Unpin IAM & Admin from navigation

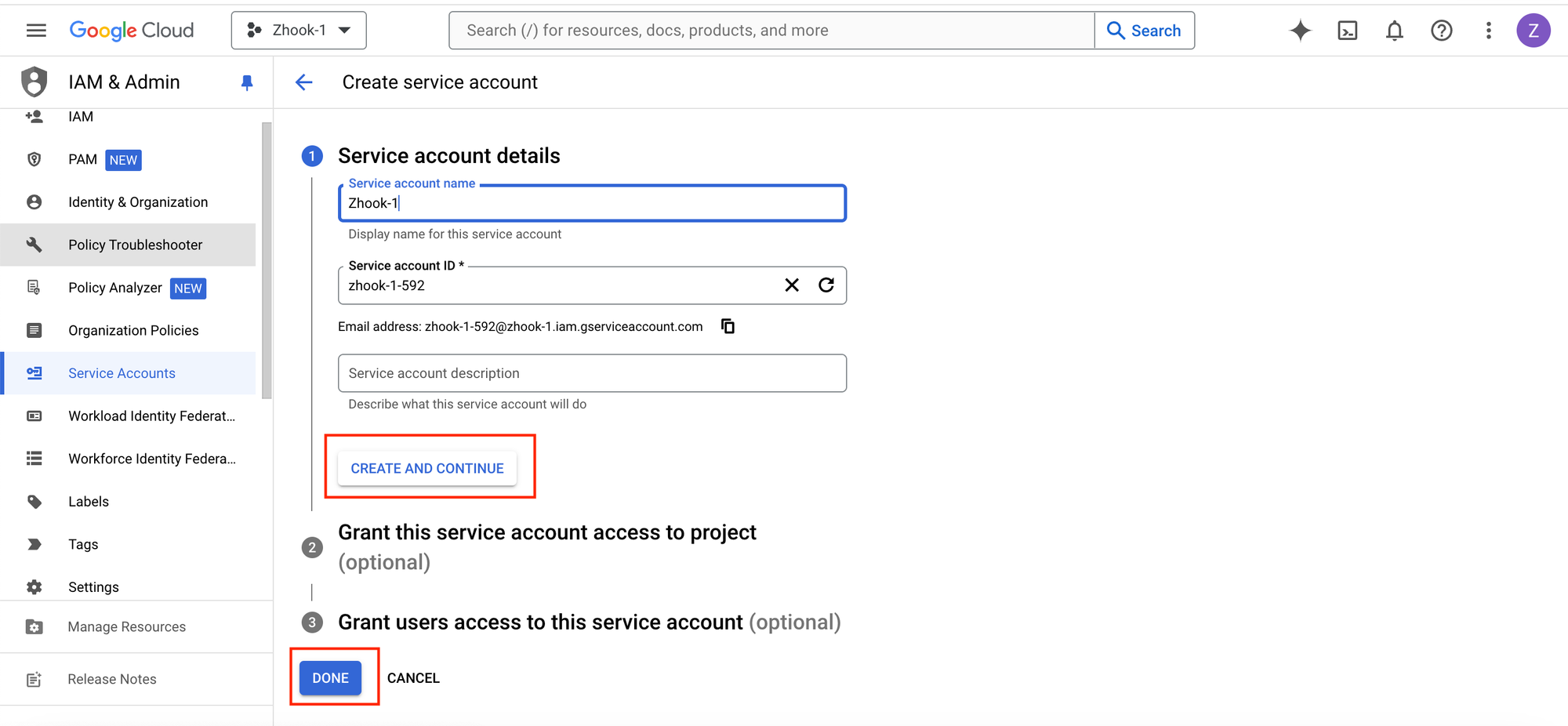pyautogui.click(x=247, y=82)
